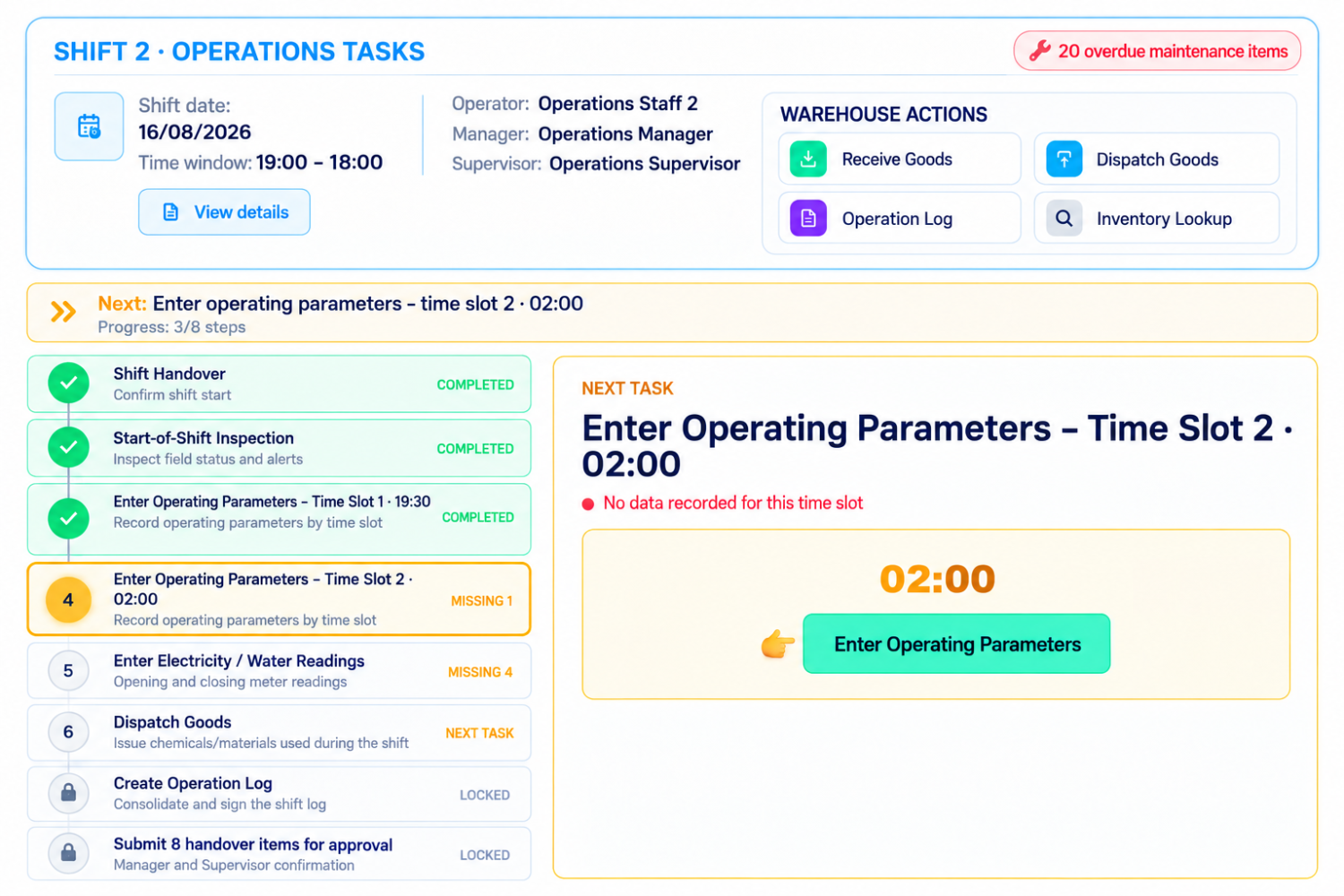Viewport: 1344px width, 896px height.
Task: Click the time window 19:00 – 18:00
Action: tap(320, 162)
